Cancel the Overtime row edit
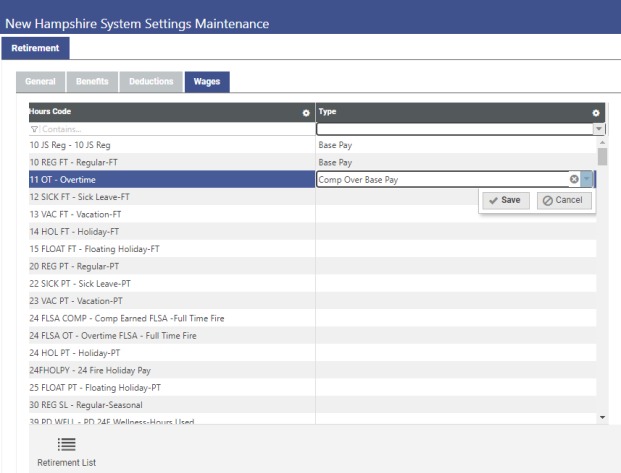This screenshot has width=621, height=473. tap(560, 200)
